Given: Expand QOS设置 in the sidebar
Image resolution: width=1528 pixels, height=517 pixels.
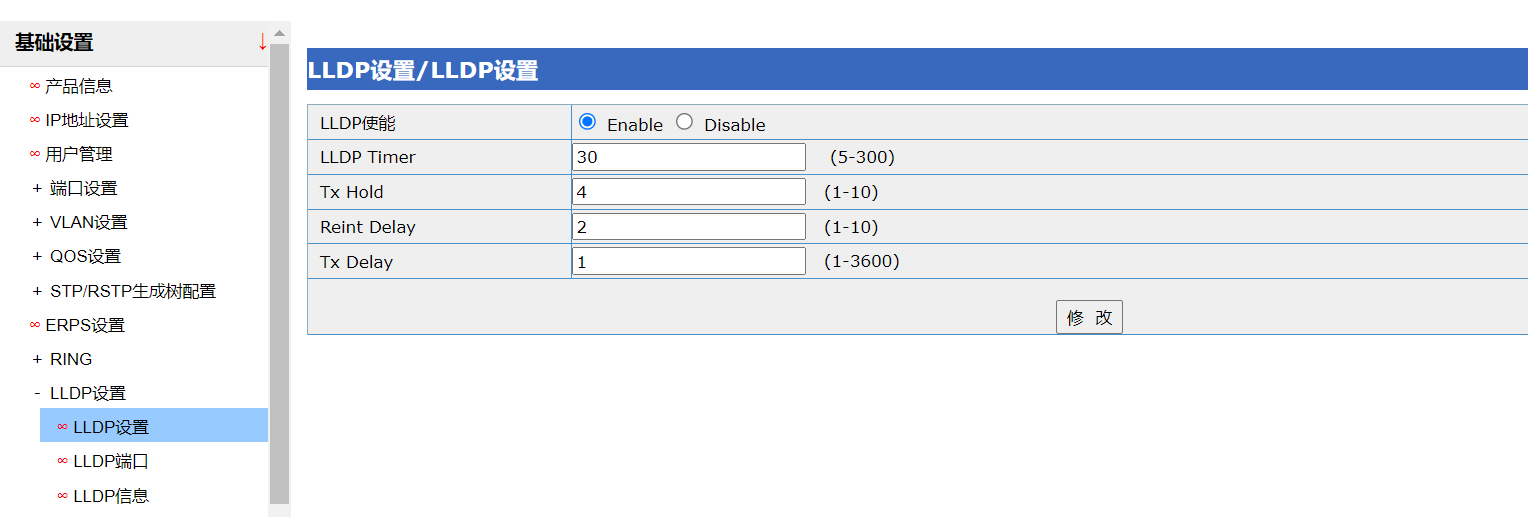Looking at the screenshot, I should tap(85, 256).
